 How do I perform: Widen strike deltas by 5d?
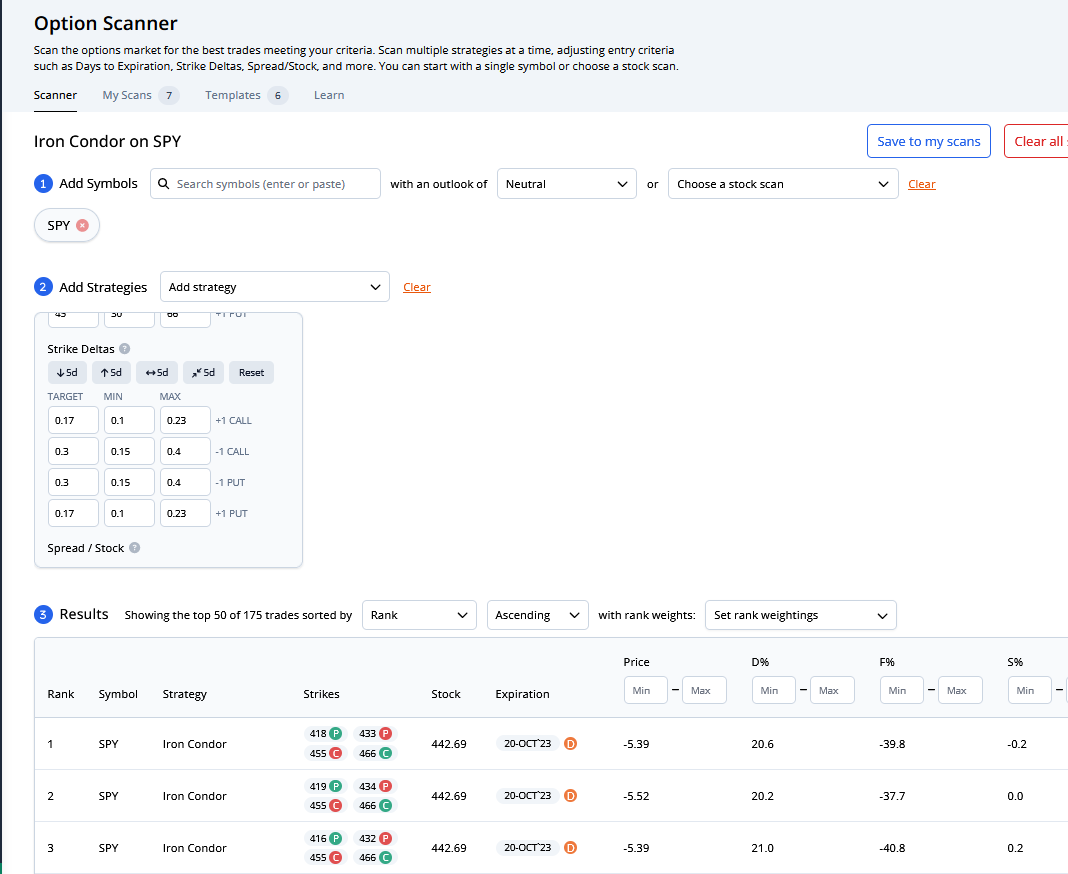(x=155, y=373)
